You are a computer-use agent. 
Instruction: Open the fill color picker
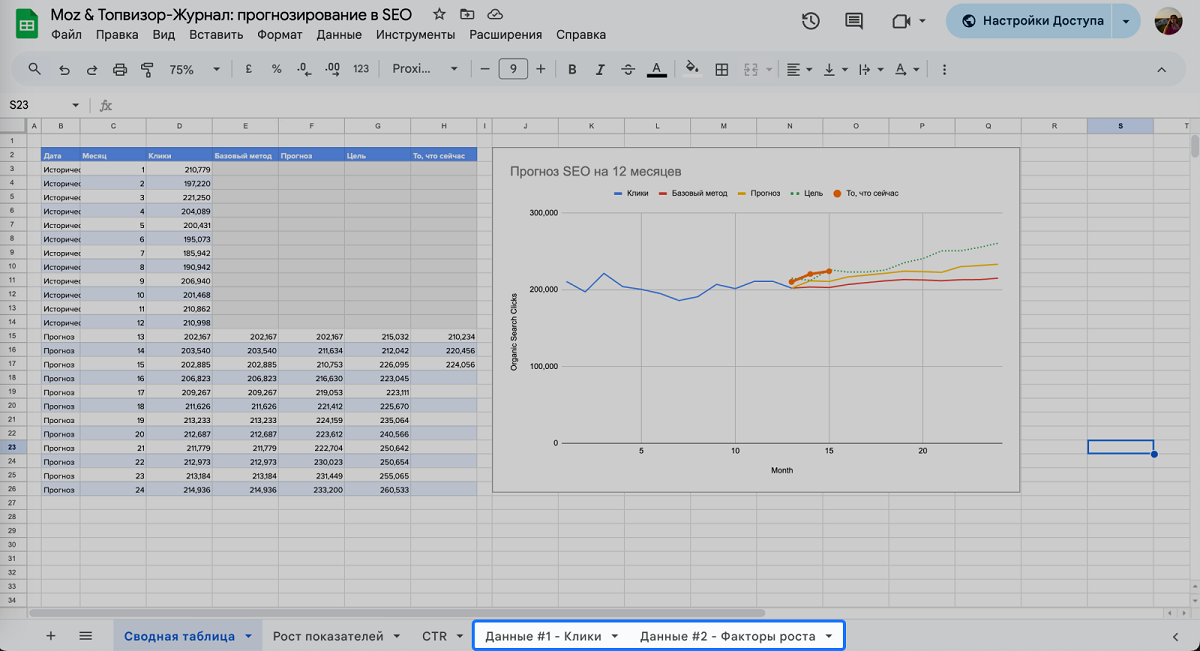[691, 69]
